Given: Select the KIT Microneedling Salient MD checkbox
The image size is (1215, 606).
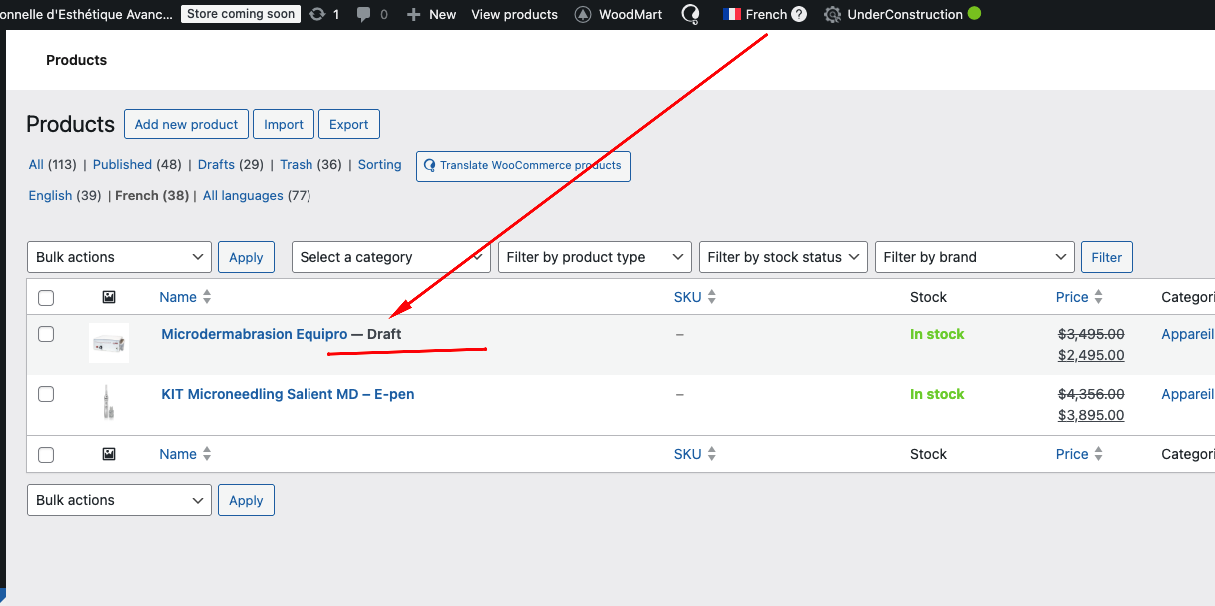Looking at the screenshot, I should coord(46,394).
